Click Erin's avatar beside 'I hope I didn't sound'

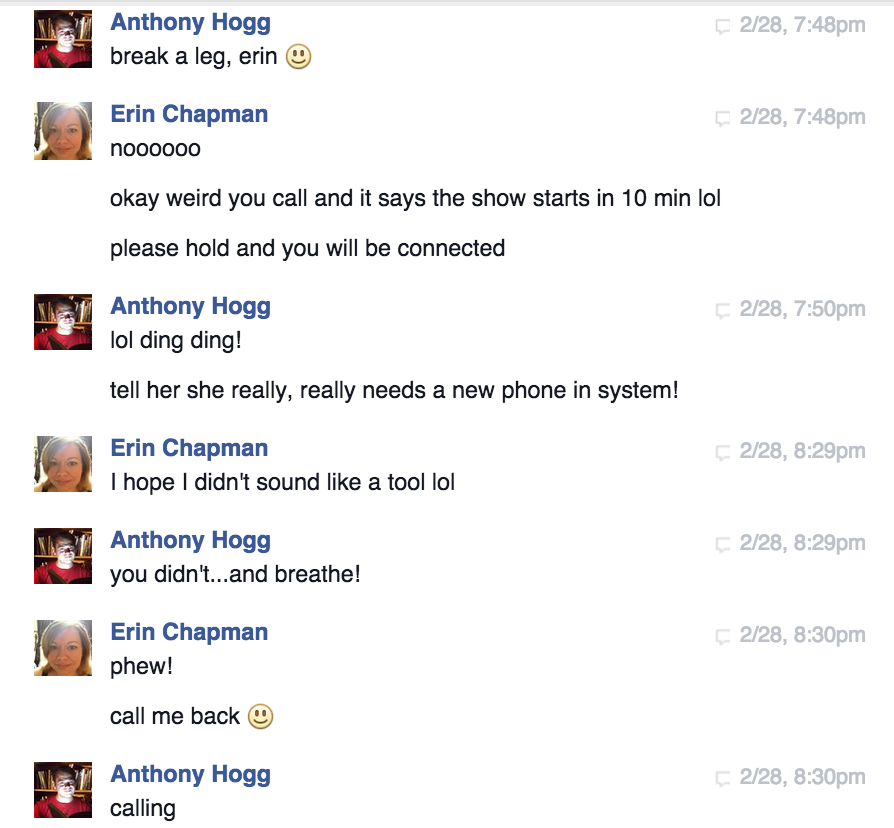click(x=63, y=464)
